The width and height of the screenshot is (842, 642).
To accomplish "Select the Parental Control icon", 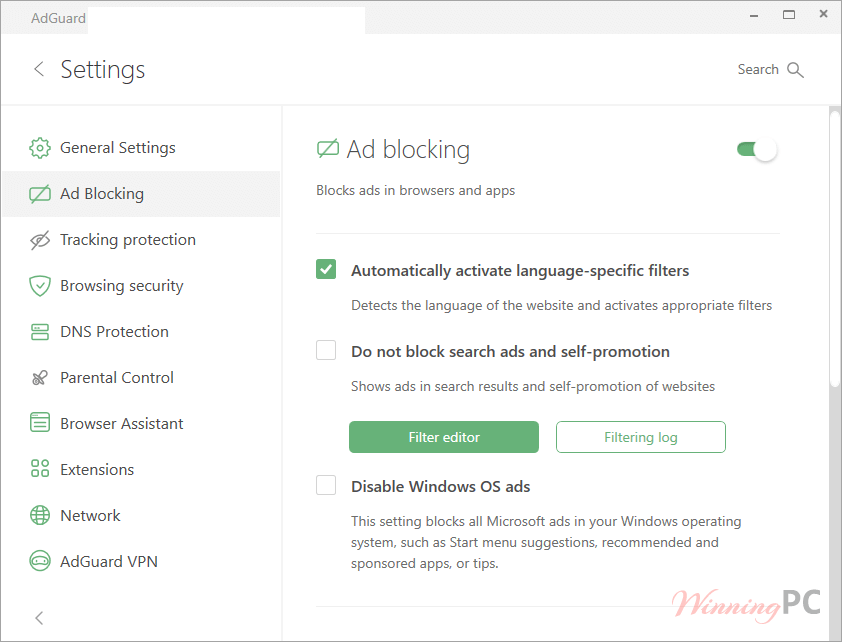I will [x=39, y=377].
